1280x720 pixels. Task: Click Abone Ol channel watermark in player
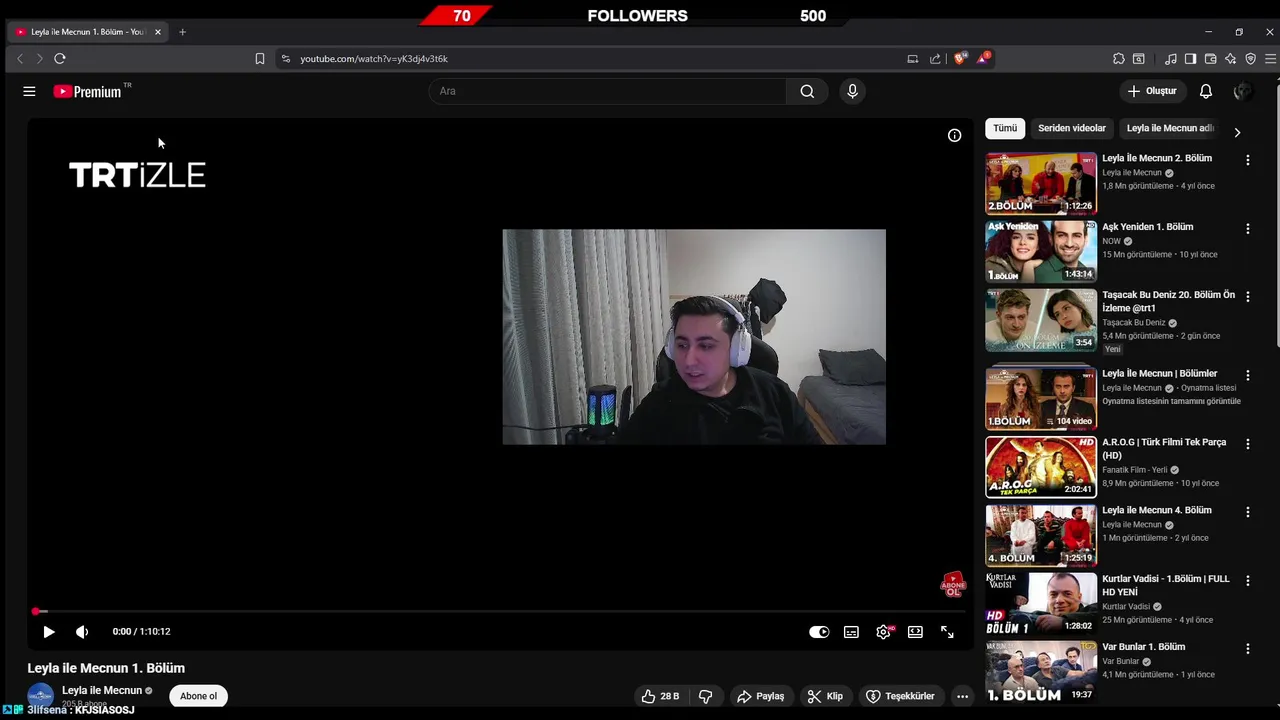tap(953, 585)
